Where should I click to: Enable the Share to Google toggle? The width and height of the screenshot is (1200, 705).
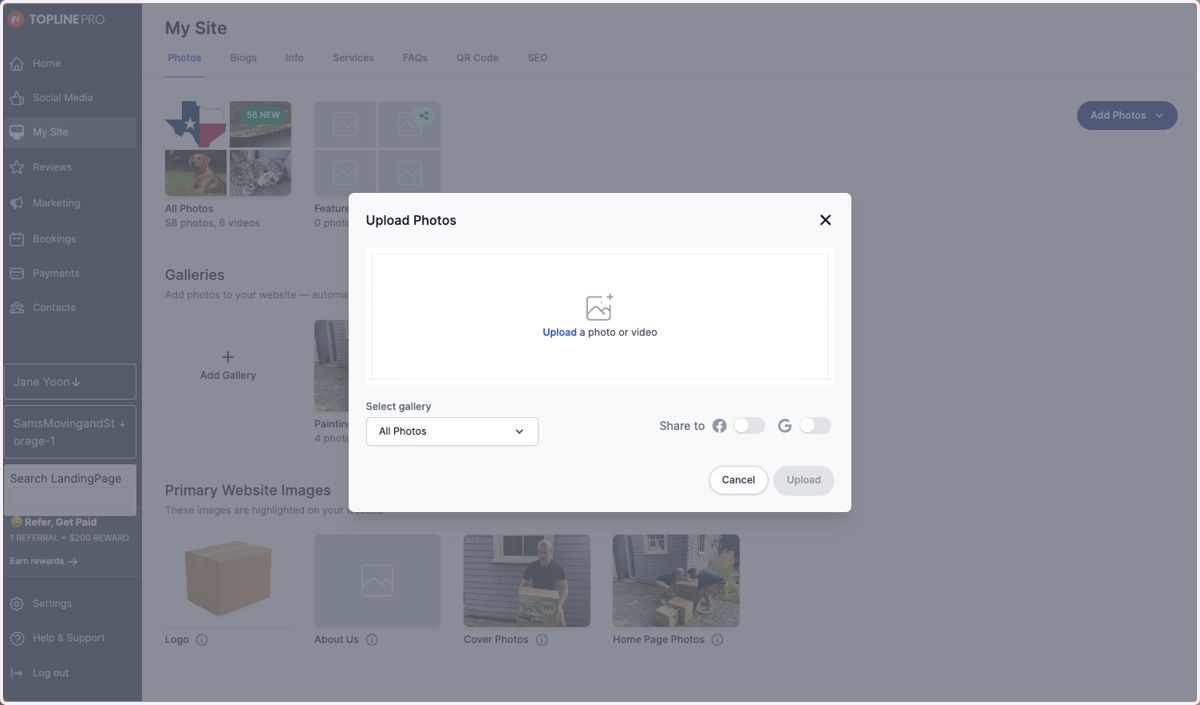pos(815,426)
